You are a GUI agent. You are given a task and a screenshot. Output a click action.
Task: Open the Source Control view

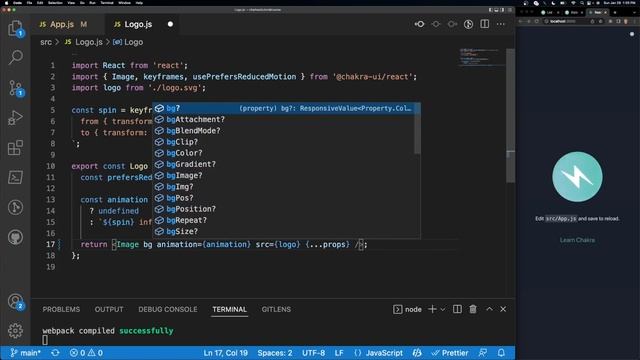tap(16, 88)
